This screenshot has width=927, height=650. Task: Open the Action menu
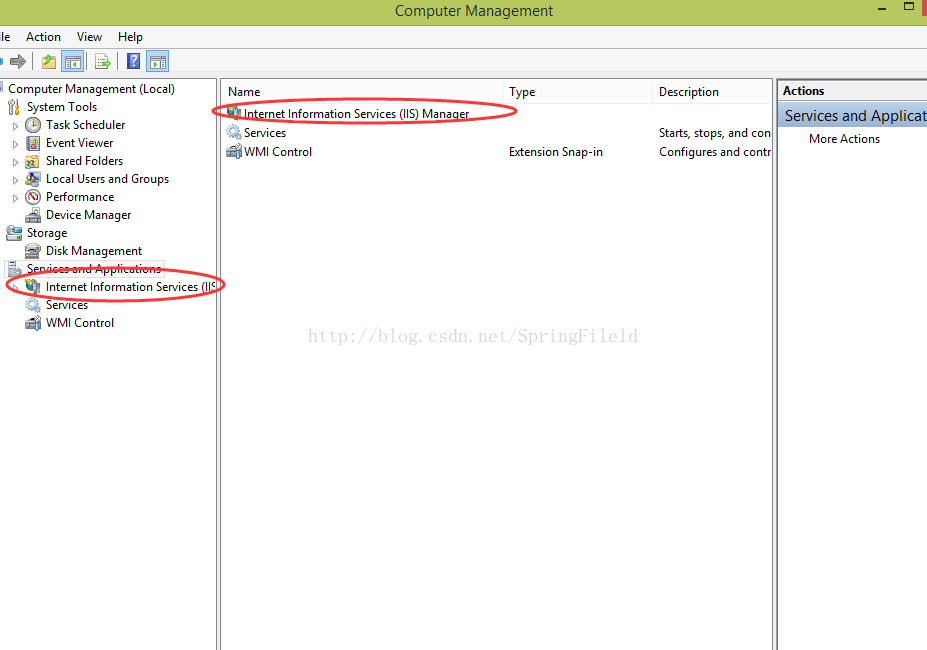coord(43,37)
